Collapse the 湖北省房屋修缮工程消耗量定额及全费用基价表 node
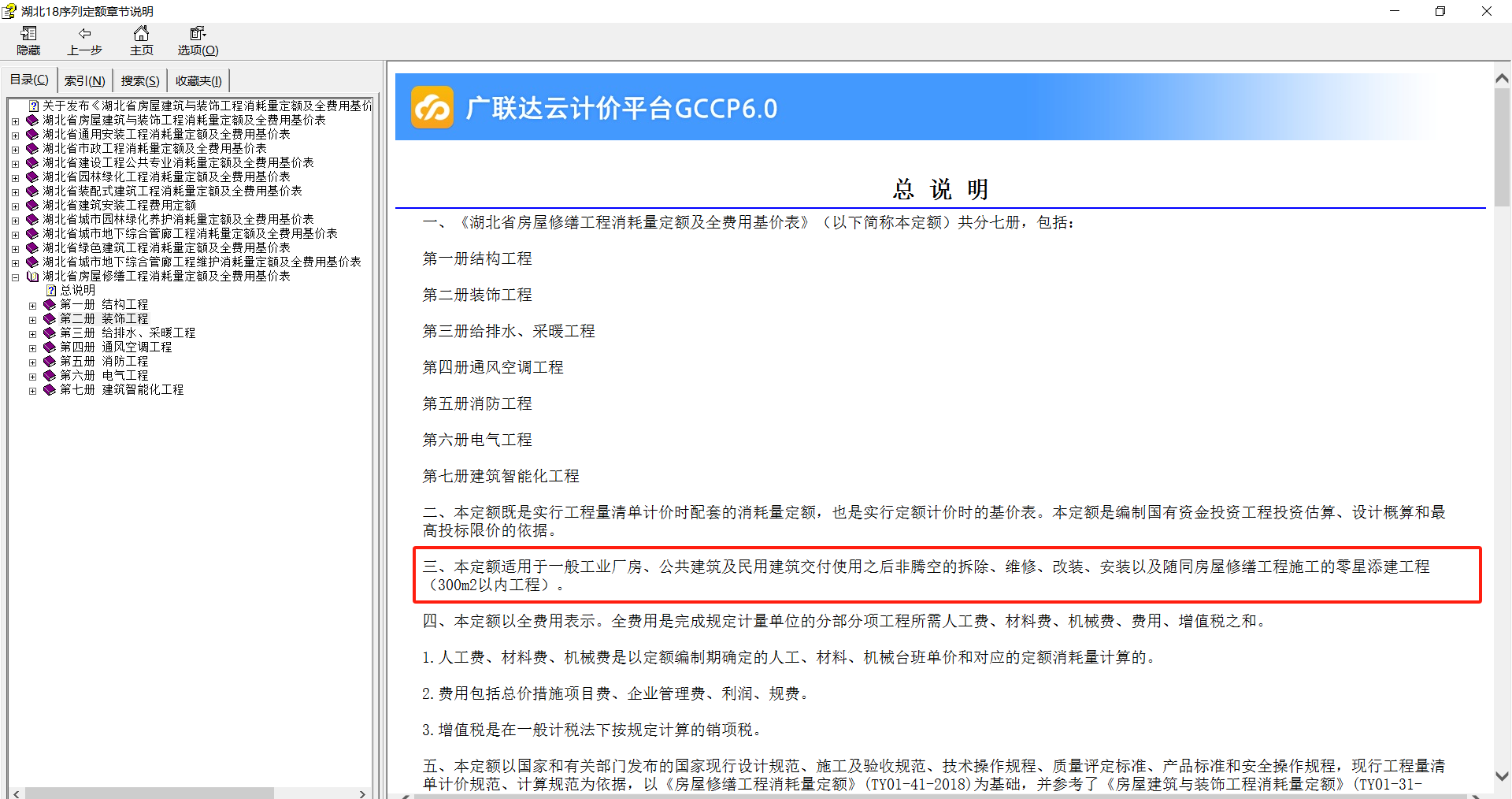 (15, 277)
